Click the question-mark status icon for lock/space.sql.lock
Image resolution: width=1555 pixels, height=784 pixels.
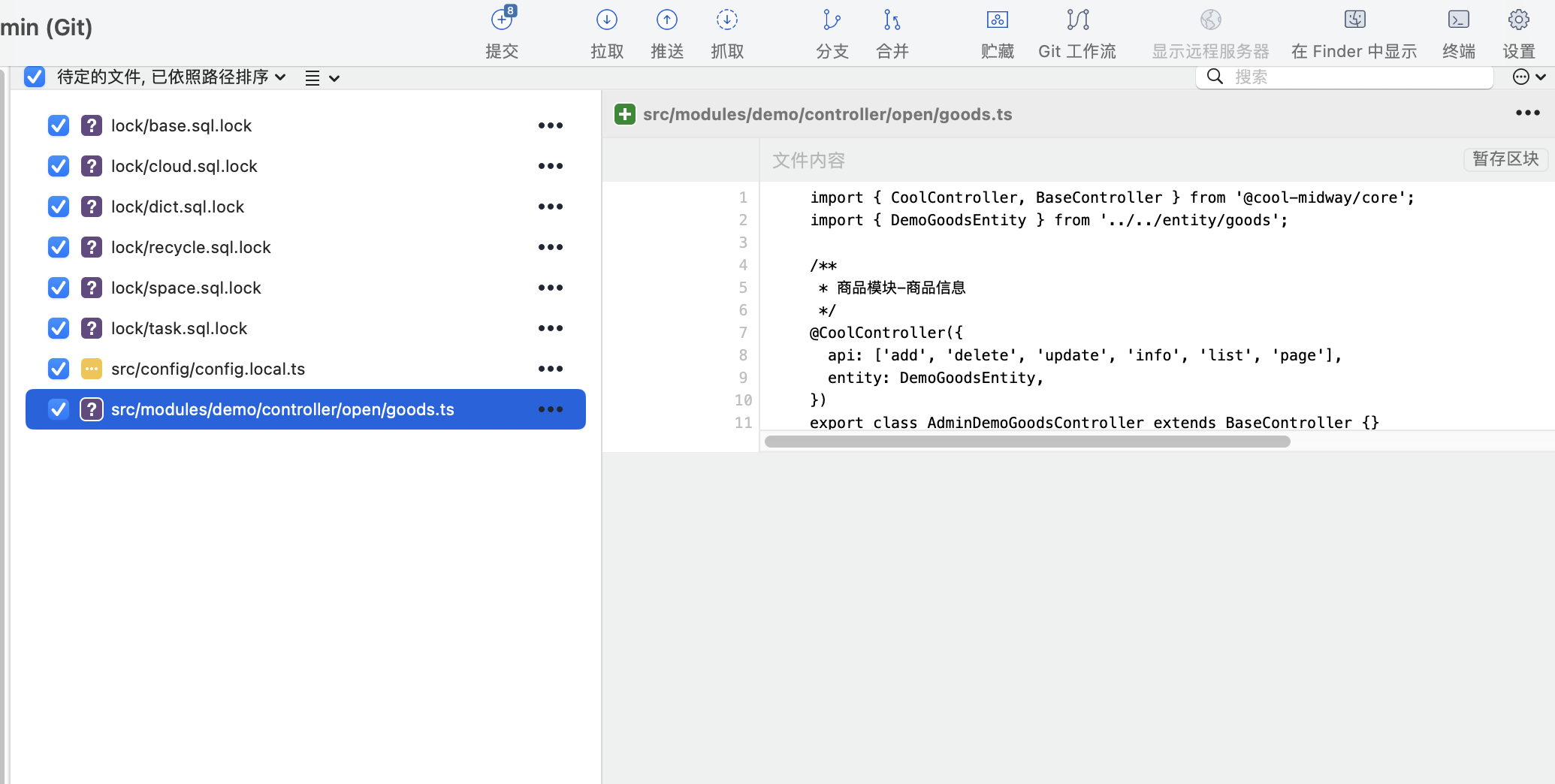pos(92,288)
